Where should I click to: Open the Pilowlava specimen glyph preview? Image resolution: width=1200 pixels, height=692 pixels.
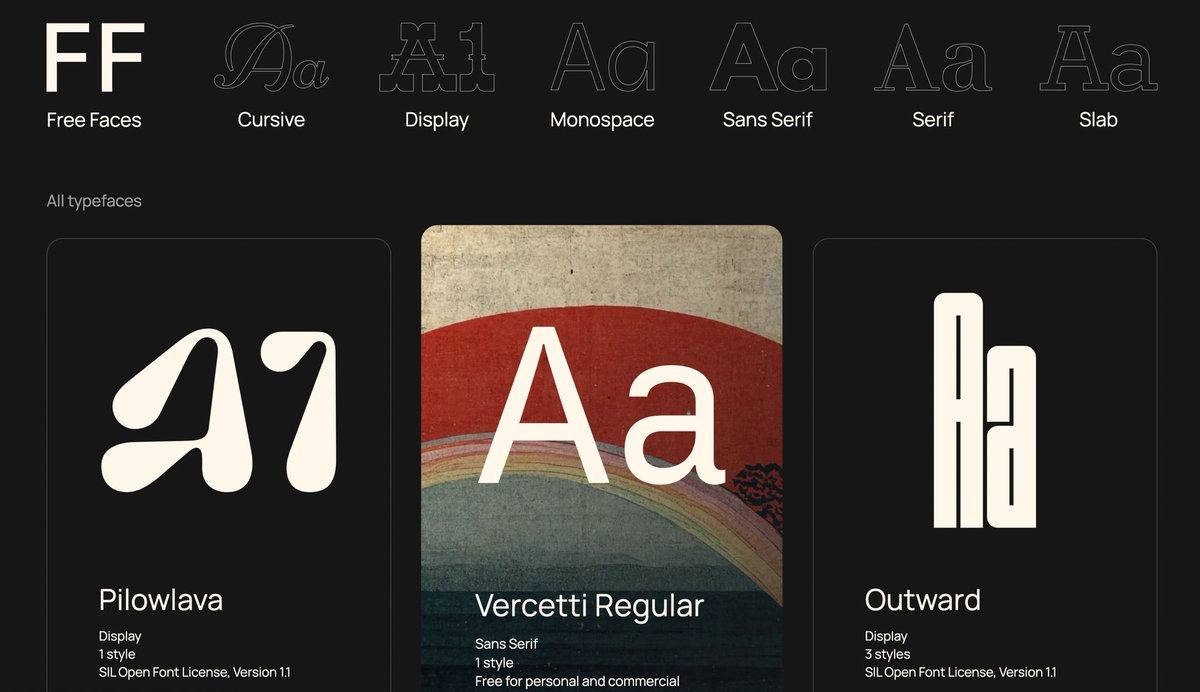click(x=219, y=410)
